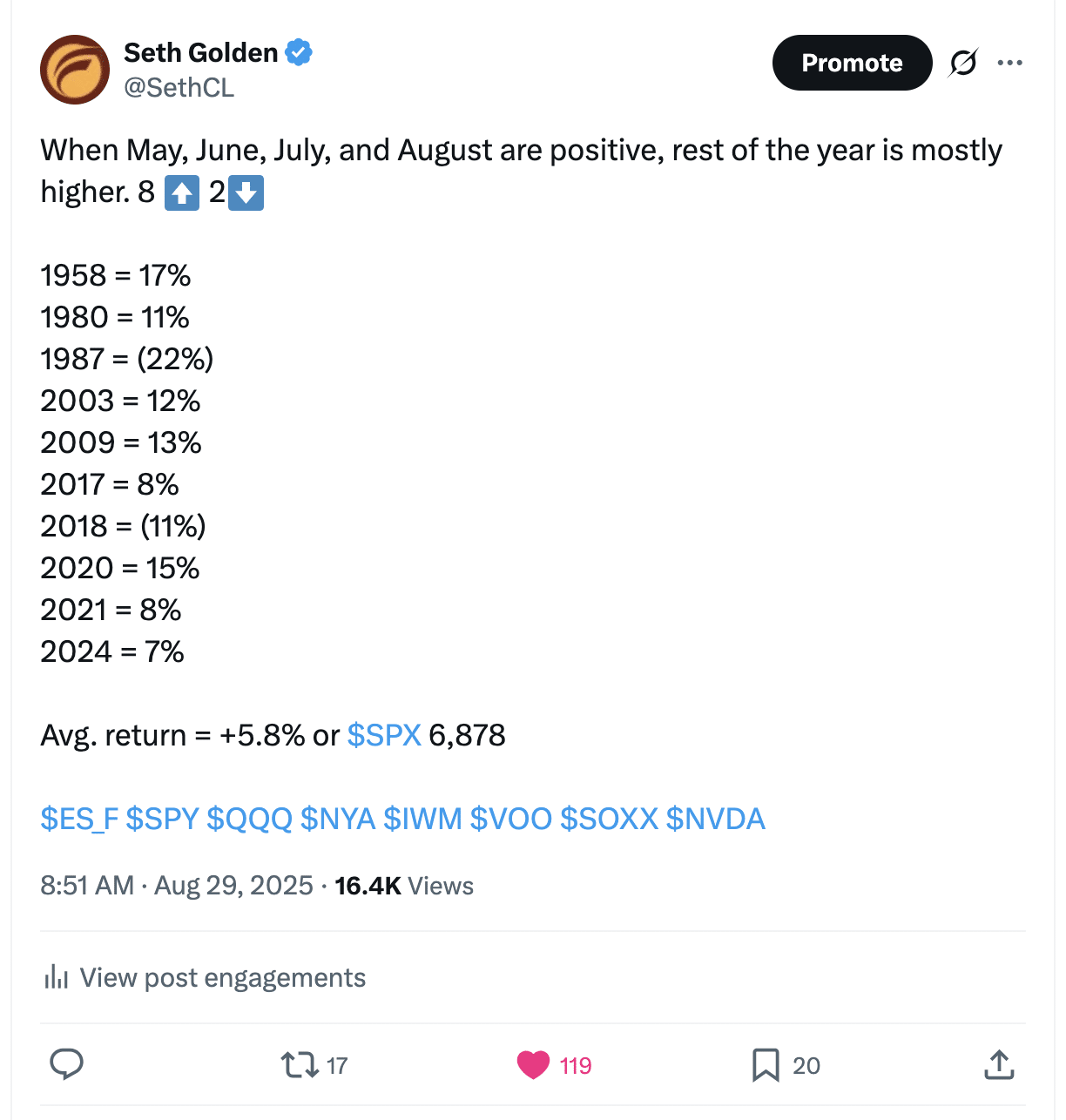Click the blue verified badge
The width and height of the screenshot is (1066, 1120).
coord(299,52)
